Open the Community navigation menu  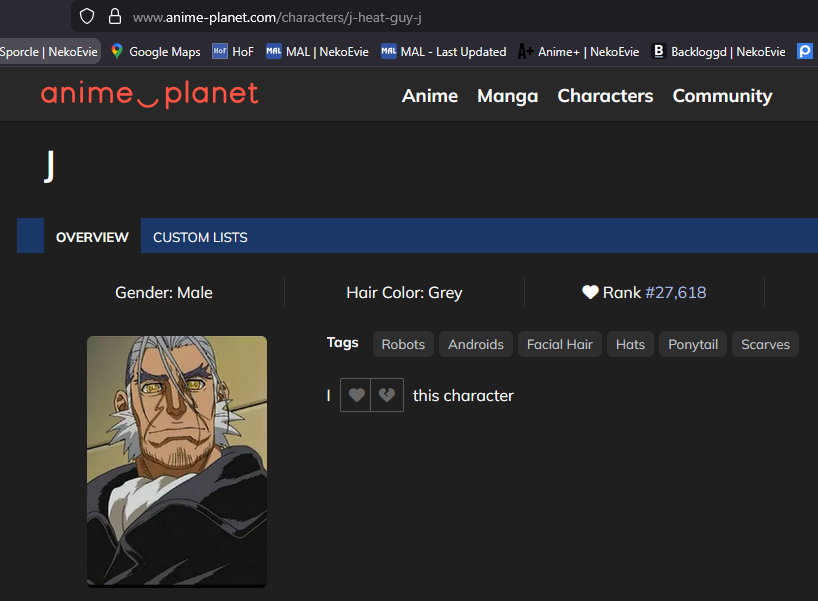point(723,96)
